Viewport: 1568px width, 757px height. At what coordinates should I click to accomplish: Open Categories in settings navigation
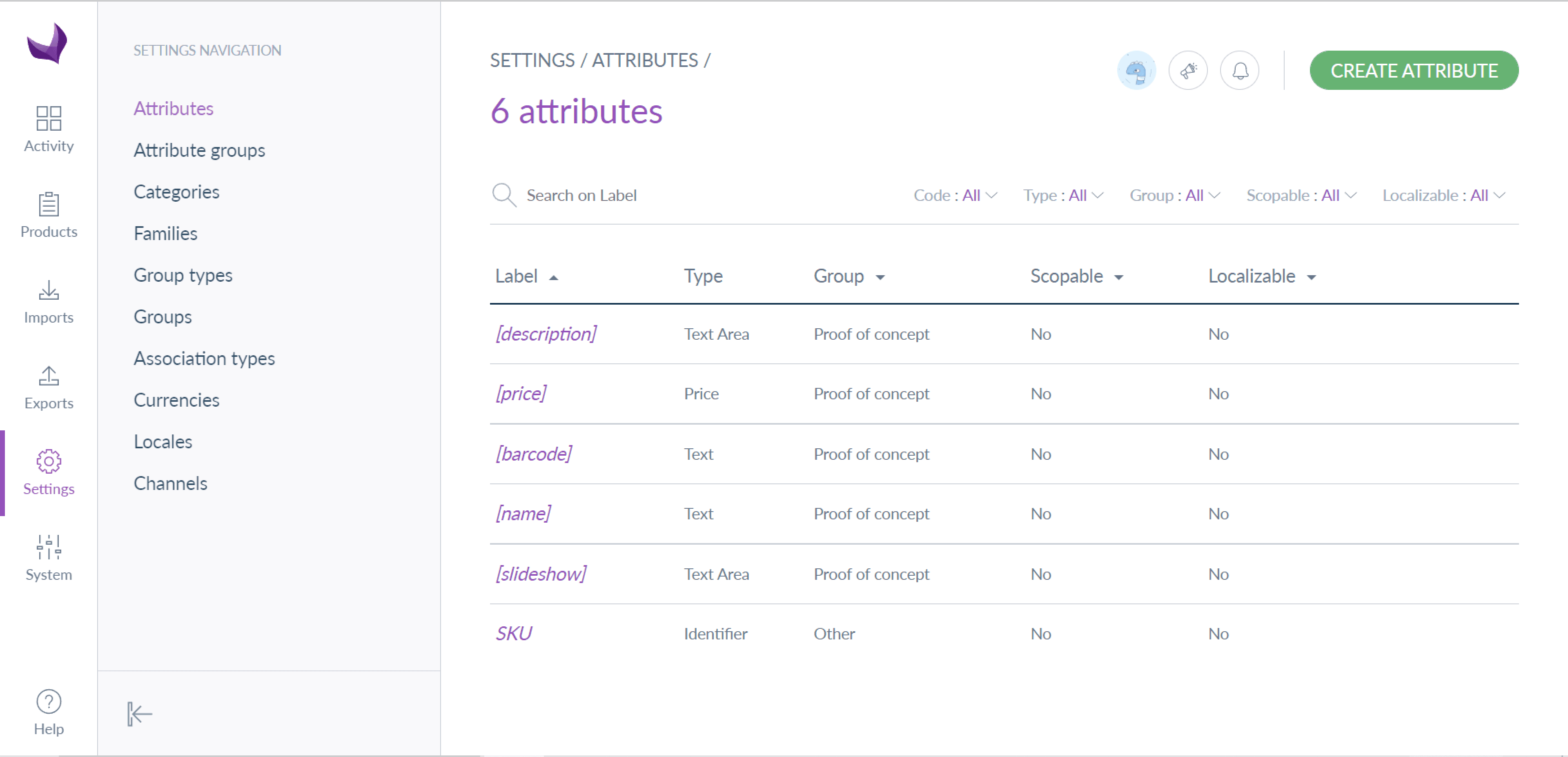point(176,191)
